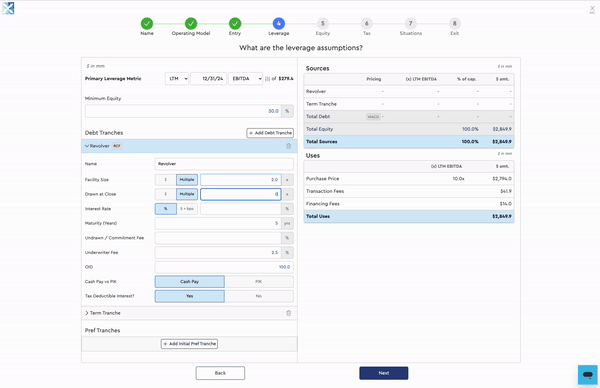The height and width of the screenshot is (388, 600).
Task: Click Add Debt Tranche button
Action: (x=270, y=133)
